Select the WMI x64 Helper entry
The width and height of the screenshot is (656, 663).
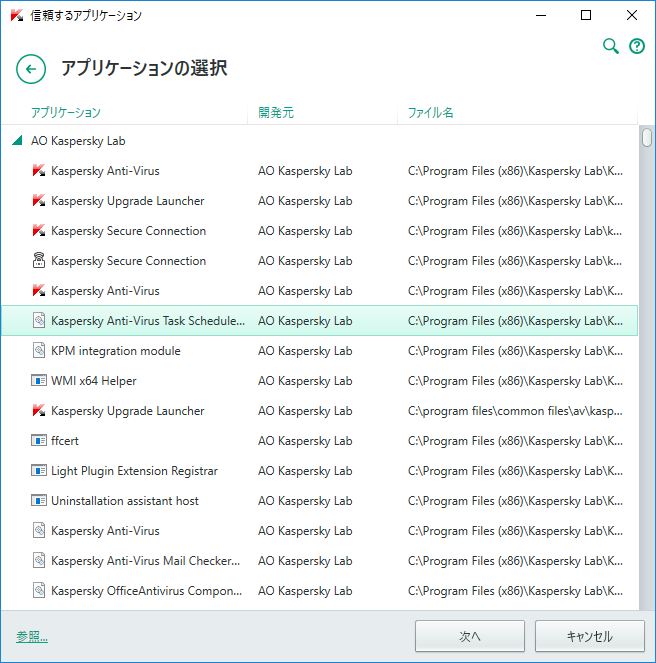319,381
